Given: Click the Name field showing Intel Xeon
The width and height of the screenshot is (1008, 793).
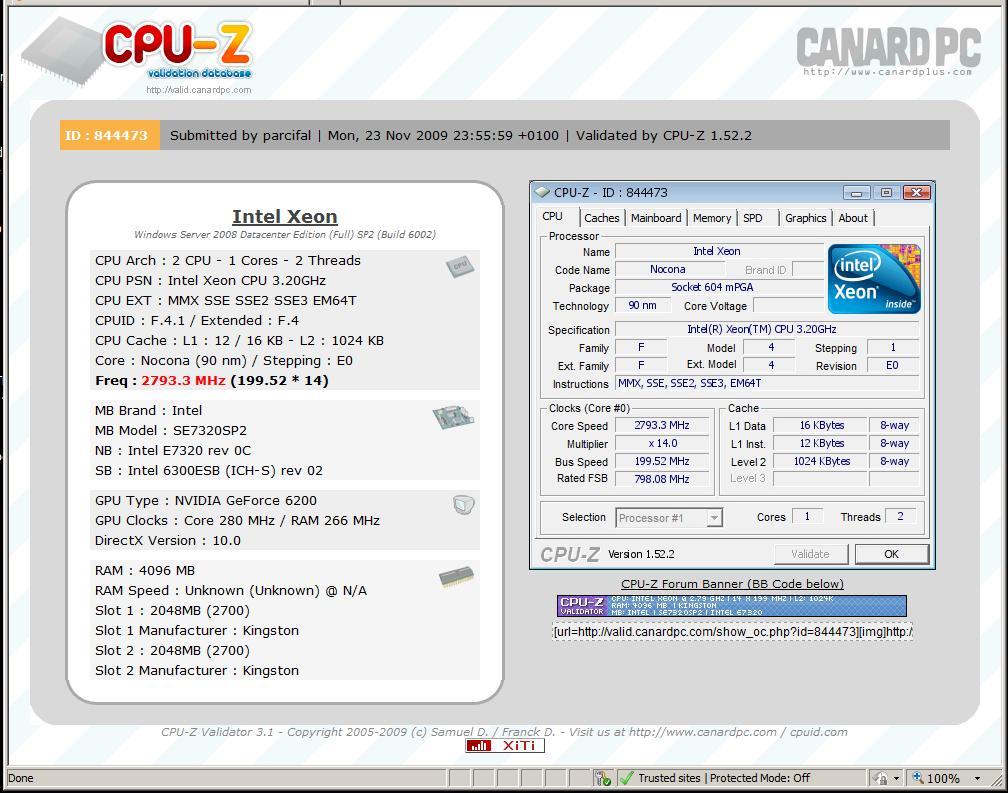Looking at the screenshot, I should click(719, 251).
